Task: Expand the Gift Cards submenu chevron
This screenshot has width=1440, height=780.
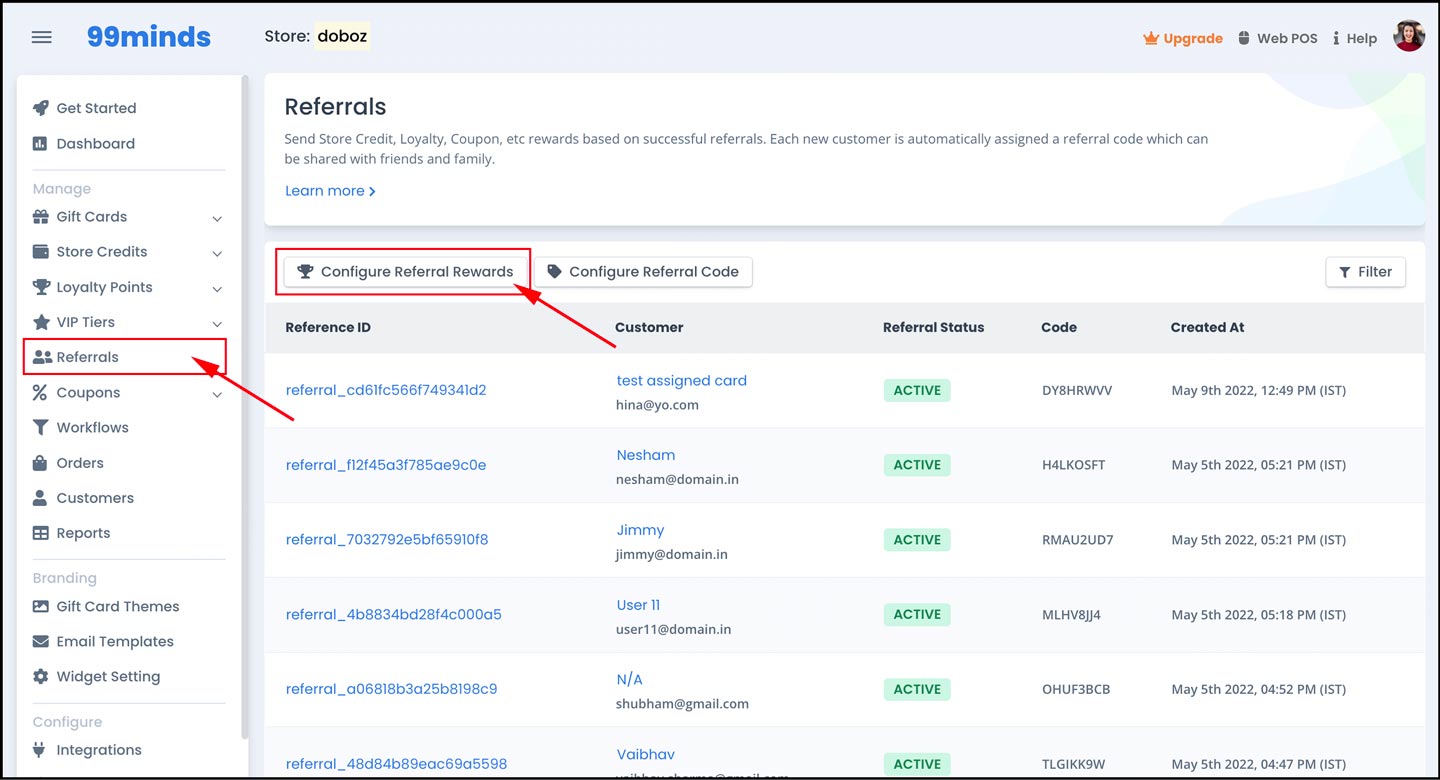Action: (217, 218)
